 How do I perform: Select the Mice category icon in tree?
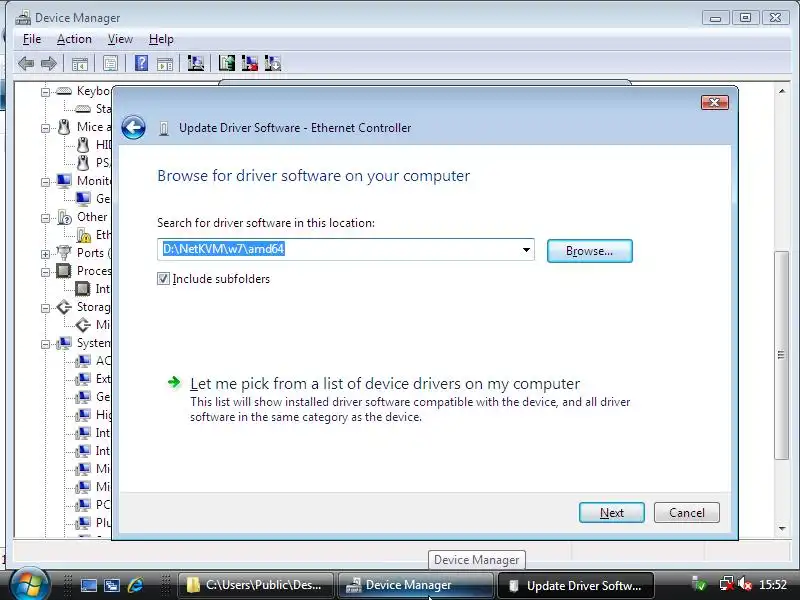point(64,127)
